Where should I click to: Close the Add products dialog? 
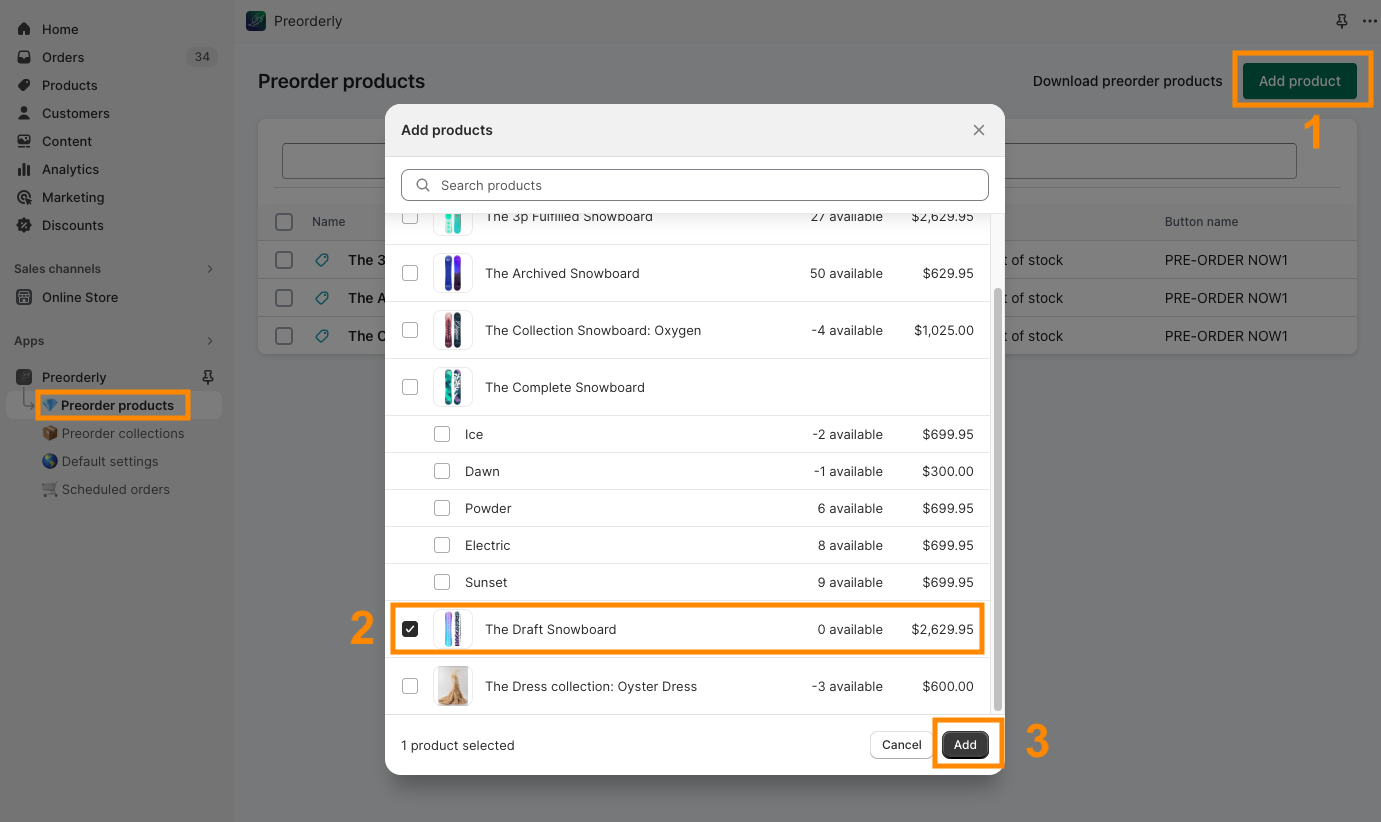pyautogui.click(x=979, y=130)
